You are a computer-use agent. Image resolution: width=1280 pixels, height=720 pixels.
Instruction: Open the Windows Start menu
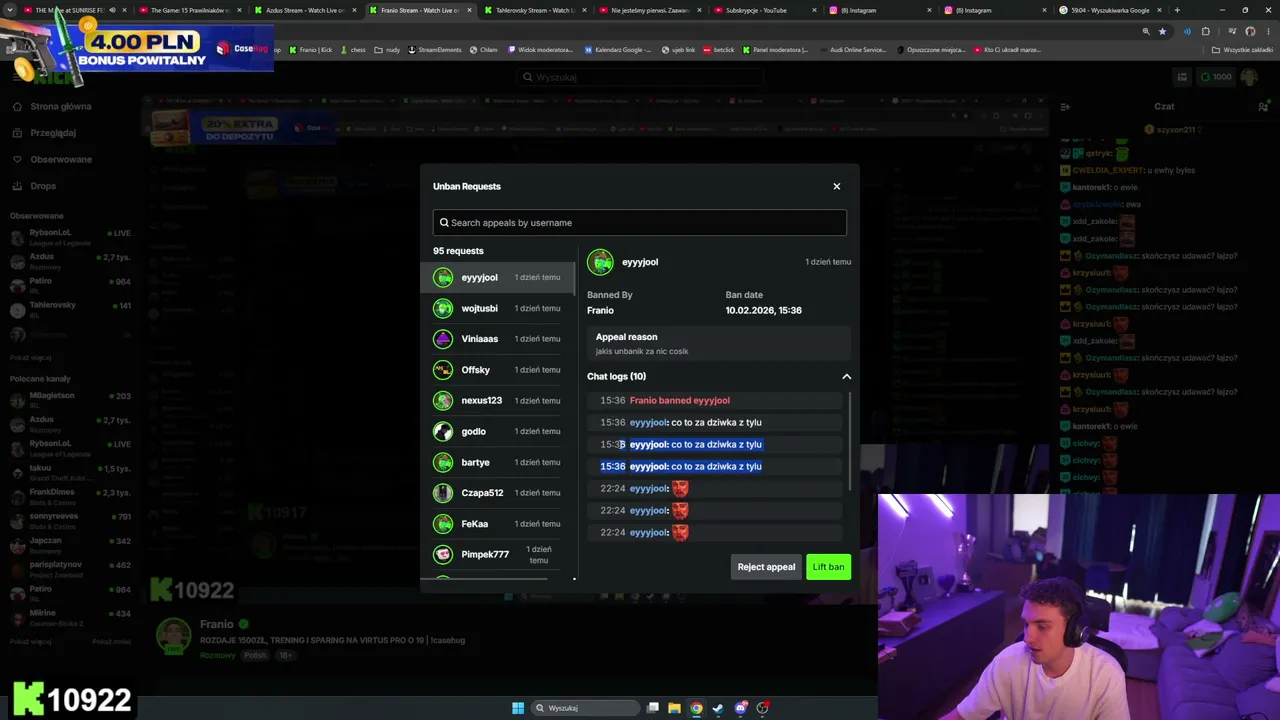tap(518, 708)
